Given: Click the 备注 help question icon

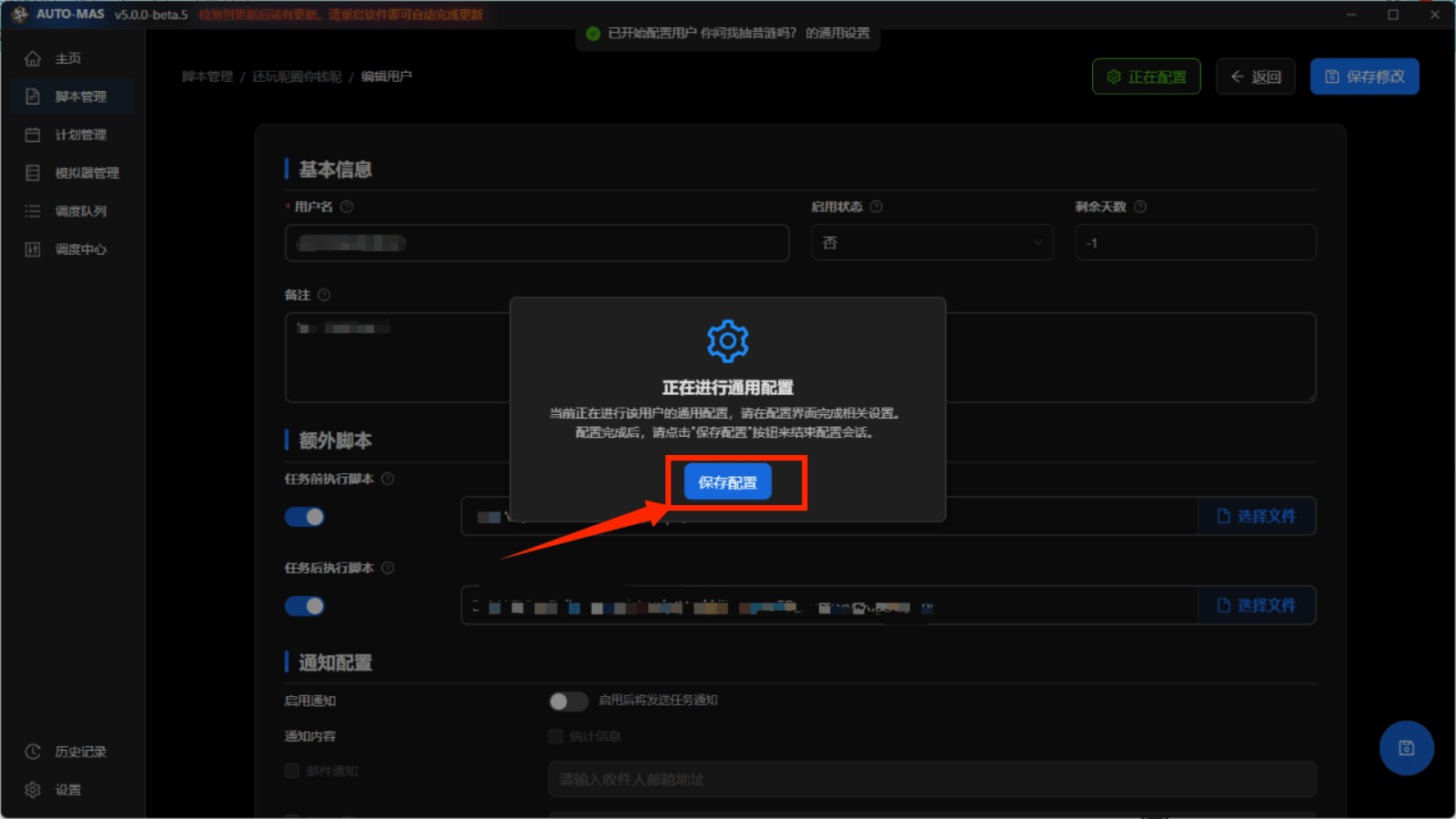Looking at the screenshot, I should tap(326, 295).
